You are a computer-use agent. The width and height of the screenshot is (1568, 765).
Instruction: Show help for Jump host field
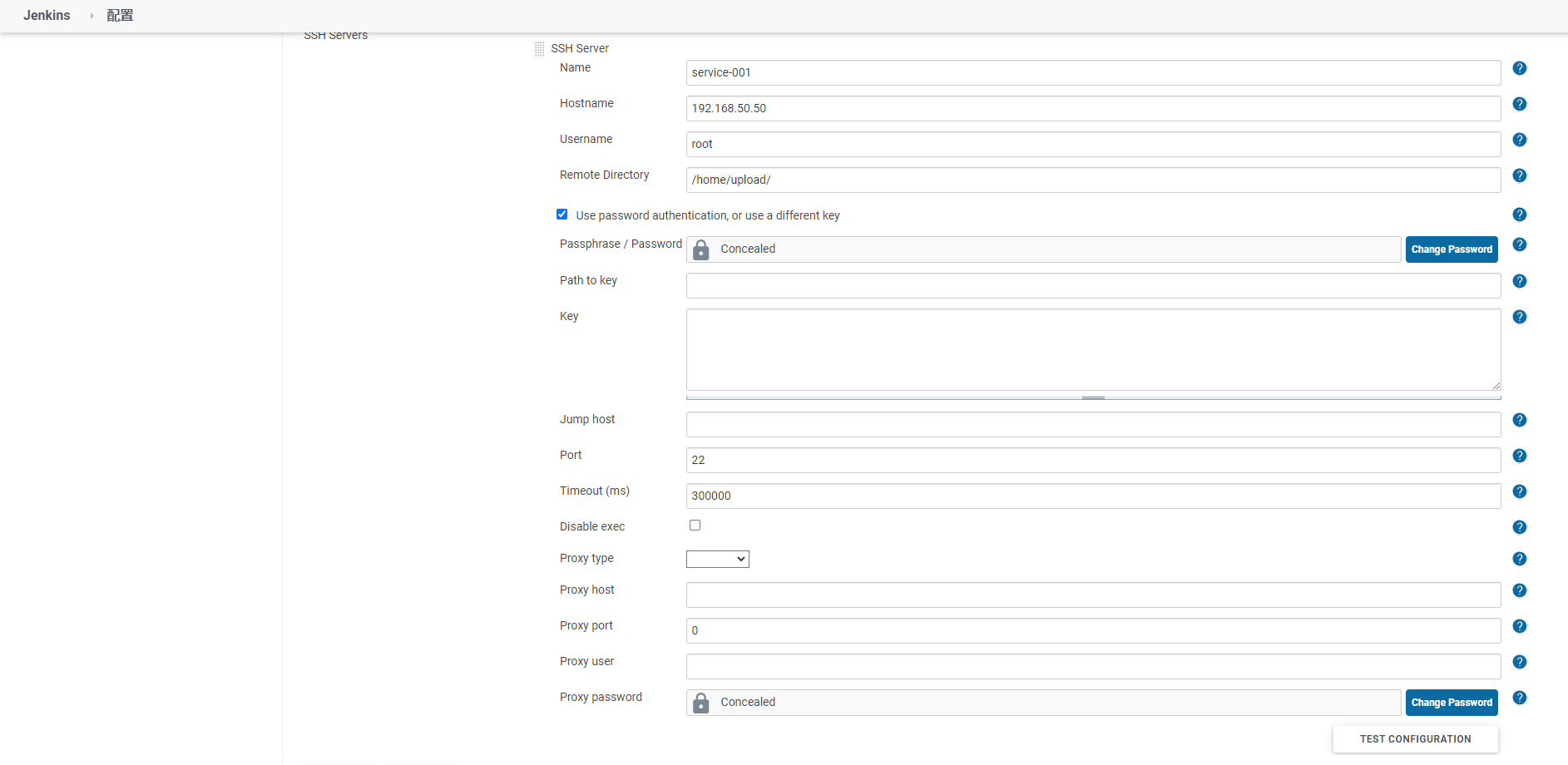click(x=1519, y=420)
